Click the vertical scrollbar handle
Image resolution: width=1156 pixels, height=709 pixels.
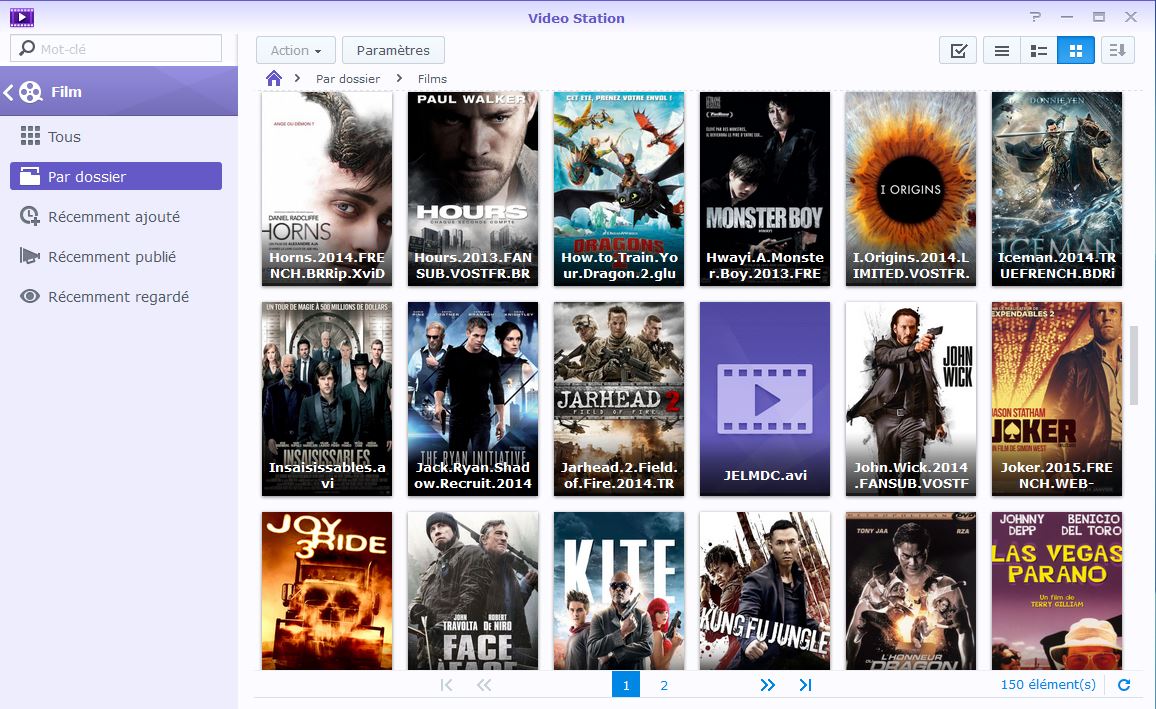(x=1133, y=365)
